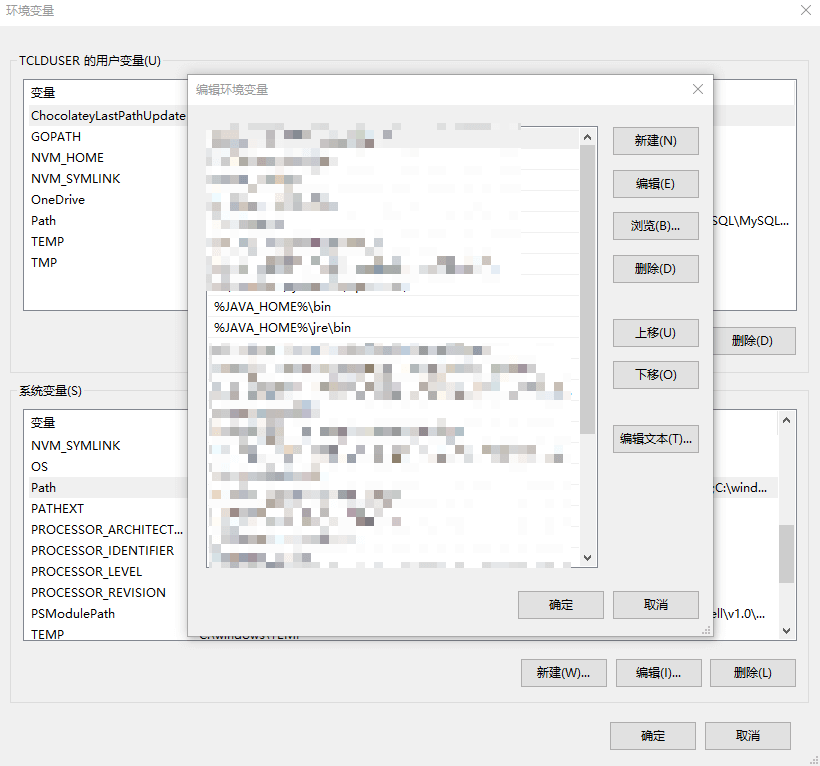820x766 pixels.
Task: Move entry down with 下移(O)
Action: tap(655, 375)
